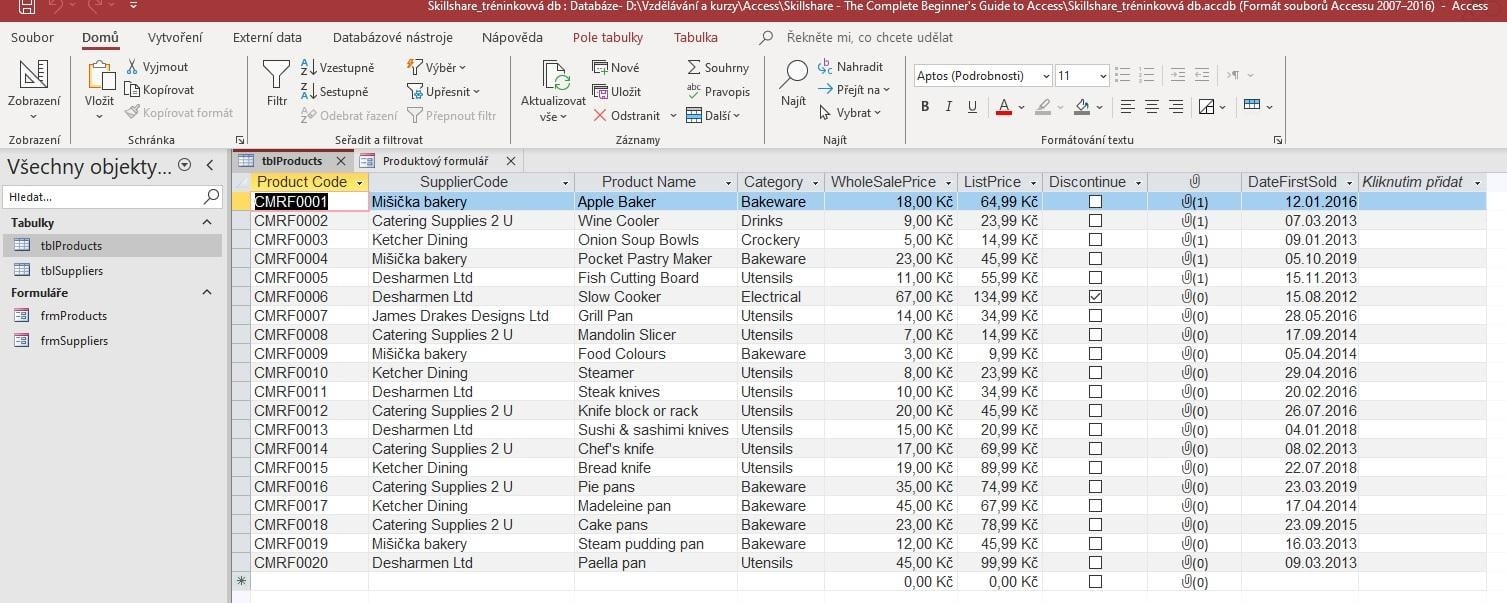
Task: Open frmSuppliers form in navigation pane
Action: [x=74, y=340]
